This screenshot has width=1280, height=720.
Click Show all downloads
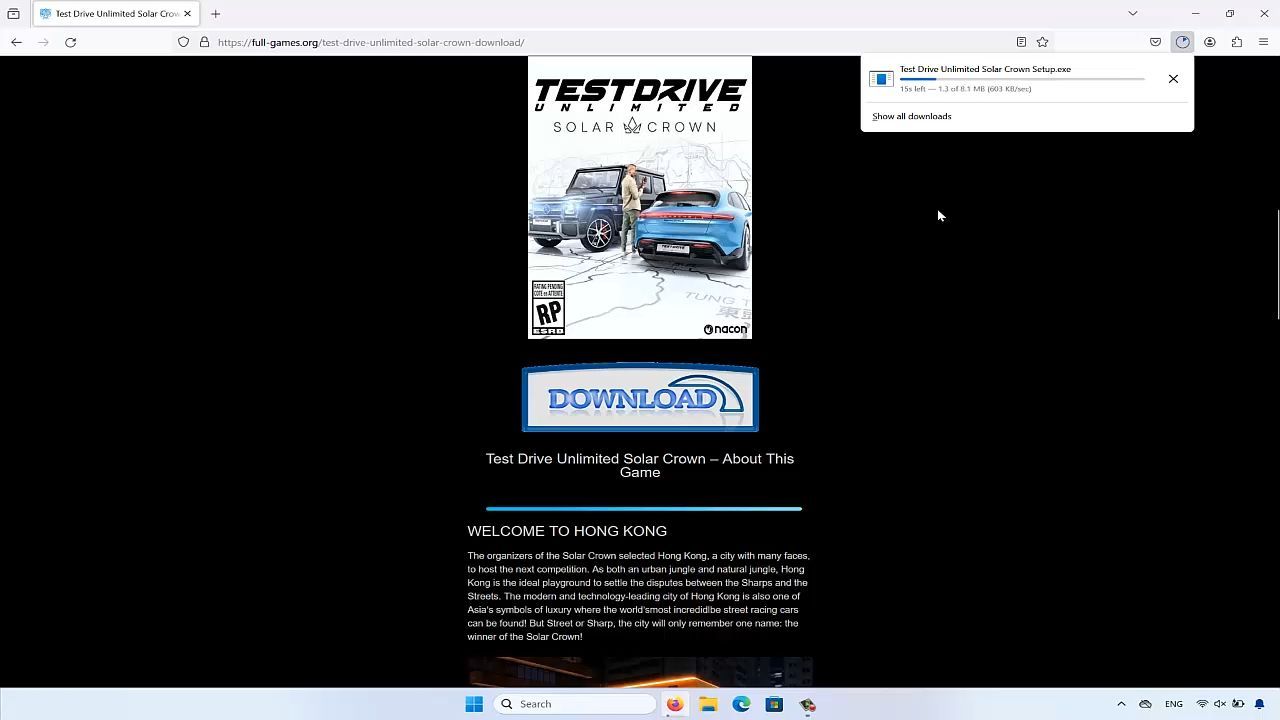pos(912,116)
